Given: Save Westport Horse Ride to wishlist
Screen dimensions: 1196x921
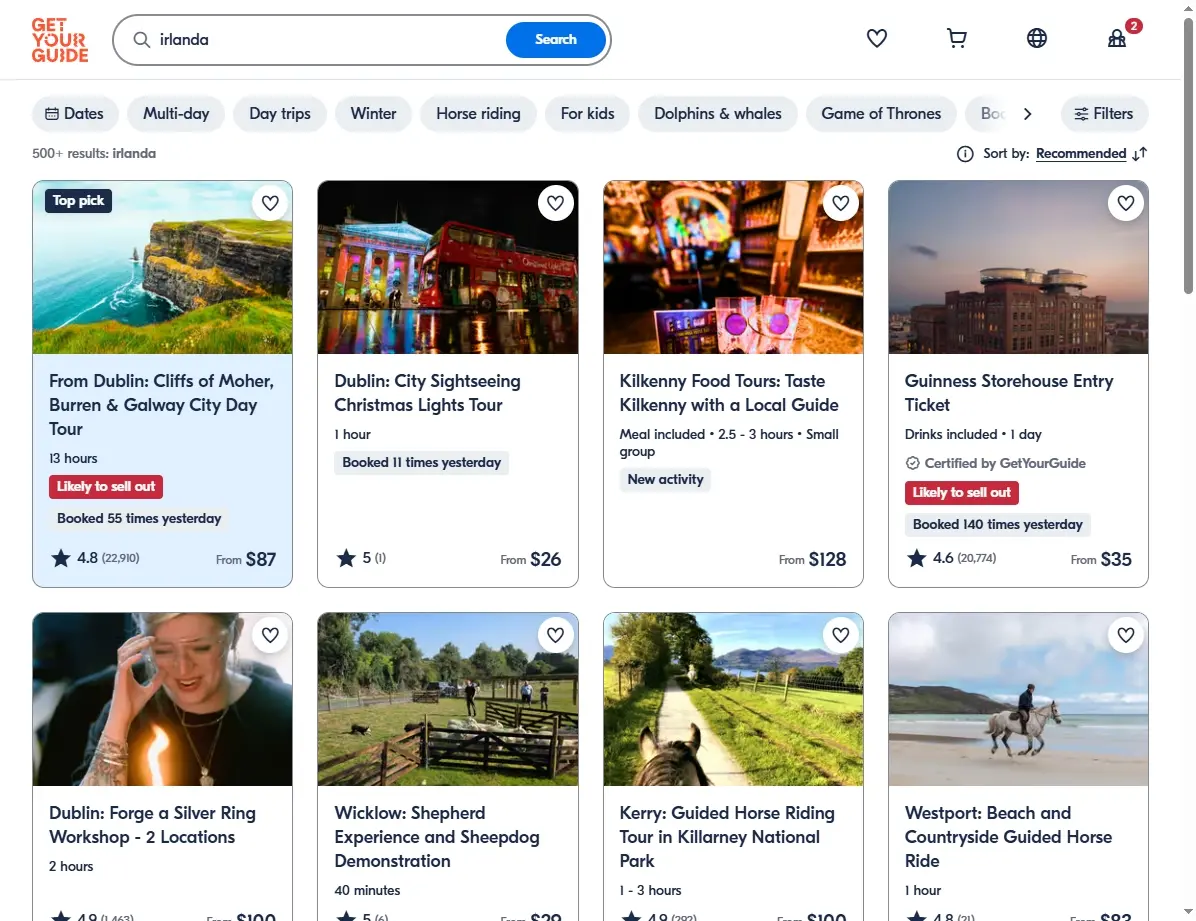Looking at the screenshot, I should tap(1126, 635).
